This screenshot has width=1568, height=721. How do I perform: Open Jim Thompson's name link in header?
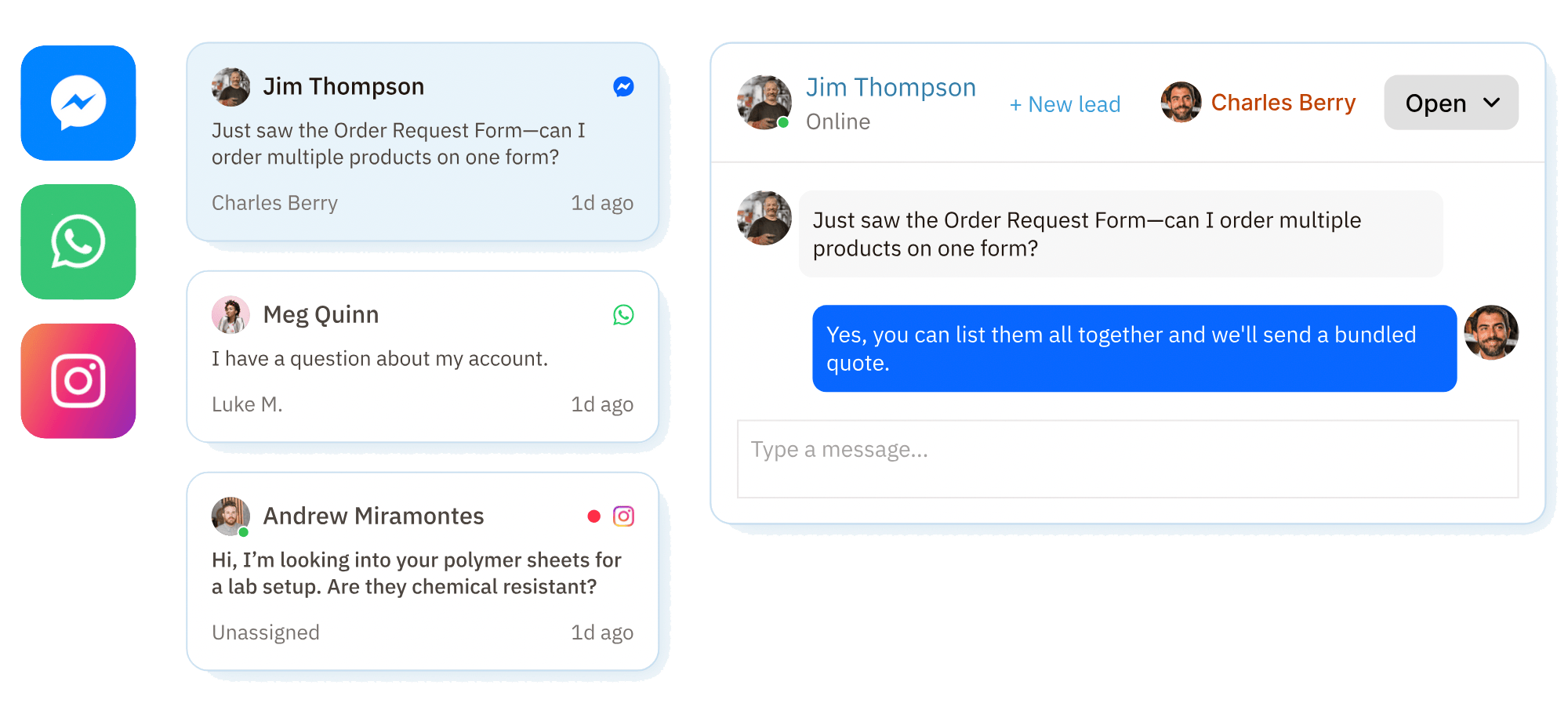891,88
